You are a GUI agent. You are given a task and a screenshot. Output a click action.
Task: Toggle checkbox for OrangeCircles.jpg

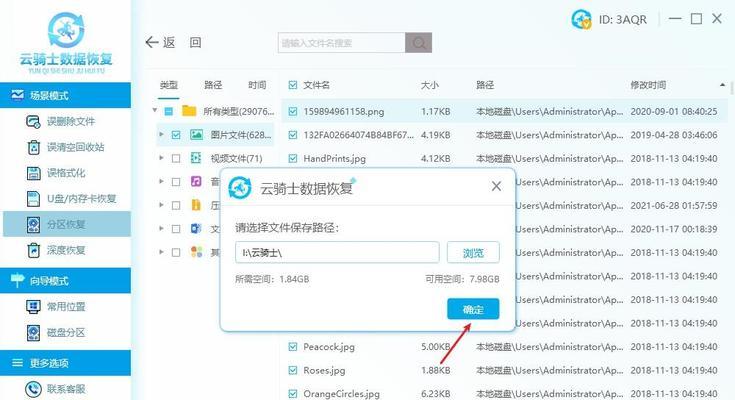pyautogui.click(x=293, y=394)
